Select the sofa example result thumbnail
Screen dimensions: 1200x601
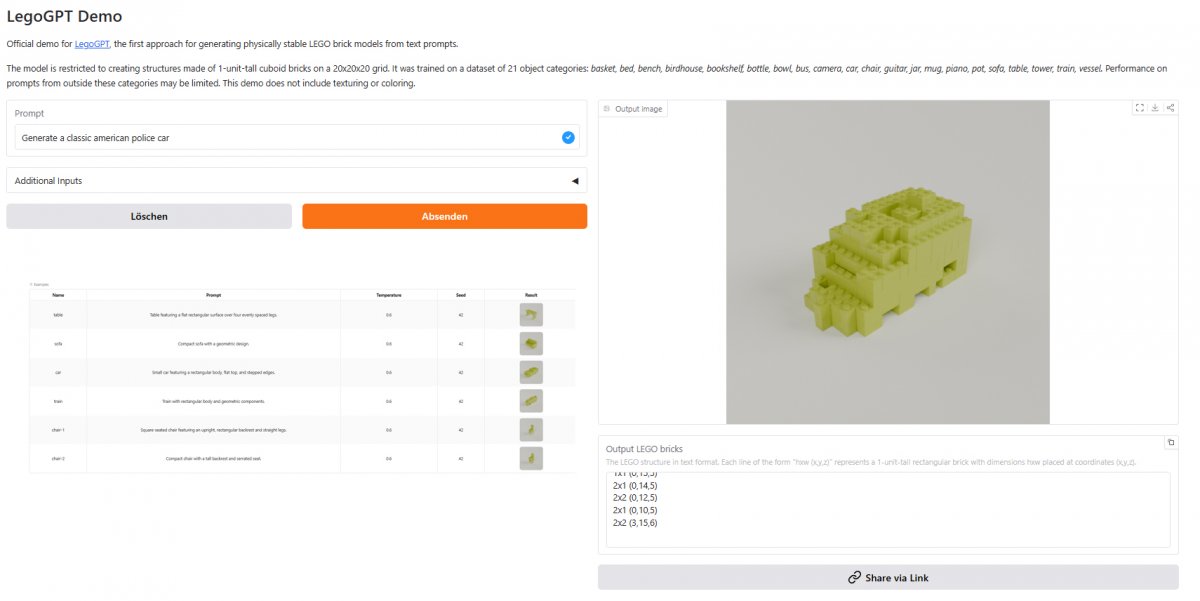[531, 343]
